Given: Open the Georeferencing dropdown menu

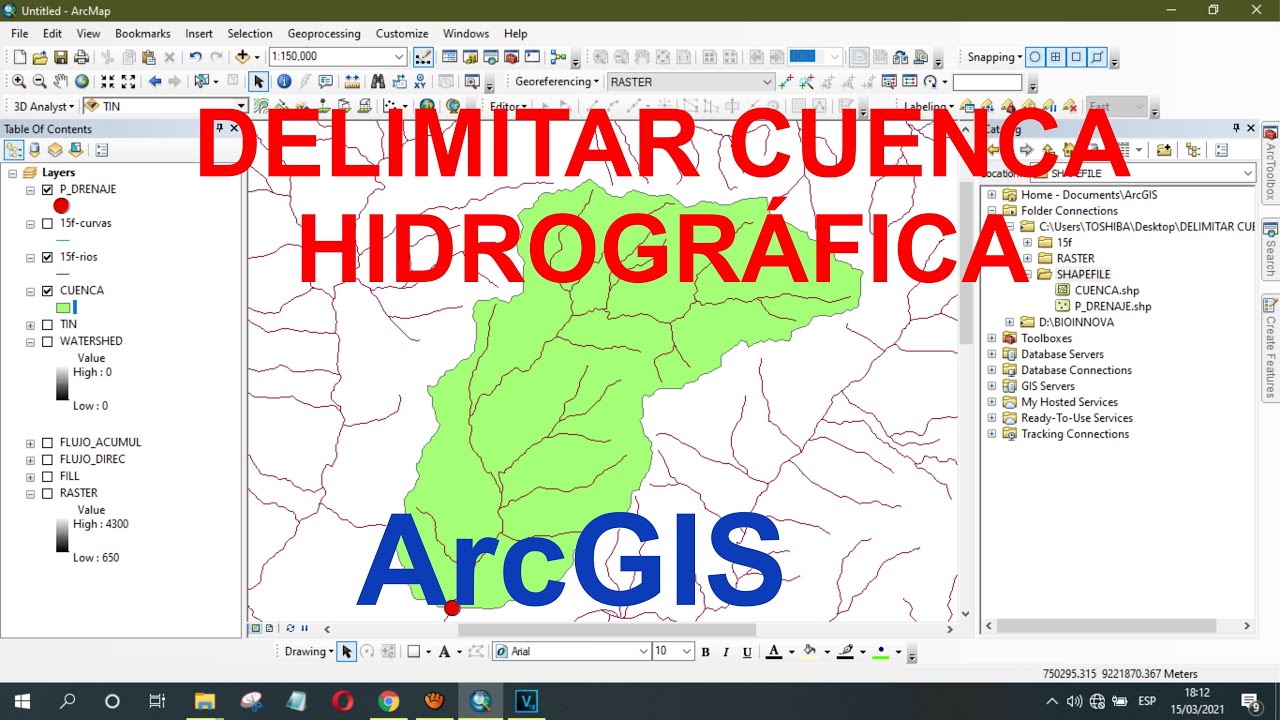Looking at the screenshot, I should [x=557, y=82].
